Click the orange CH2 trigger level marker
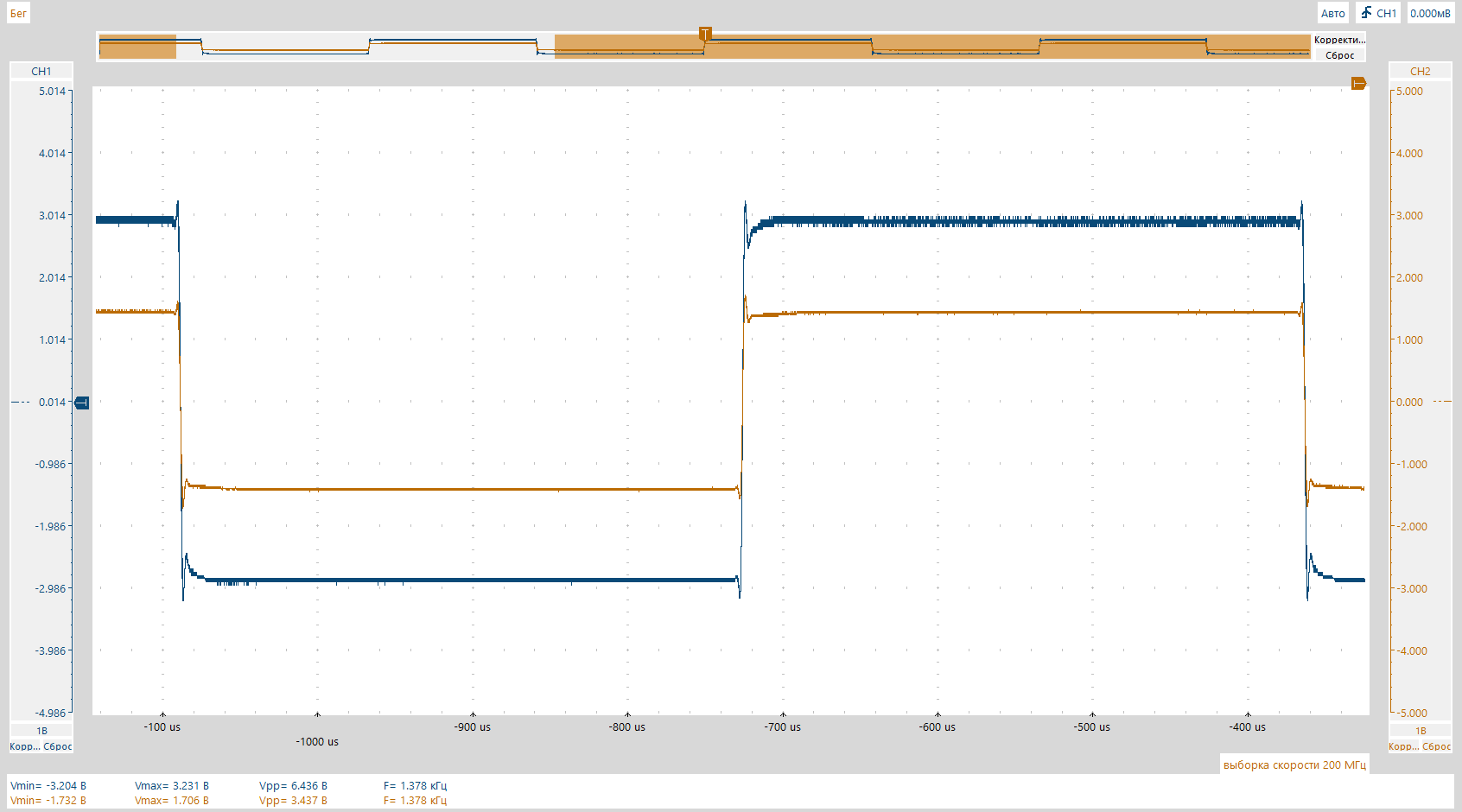Image resolution: width=1462 pixels, height=812 pixels. click(1358, 83)
